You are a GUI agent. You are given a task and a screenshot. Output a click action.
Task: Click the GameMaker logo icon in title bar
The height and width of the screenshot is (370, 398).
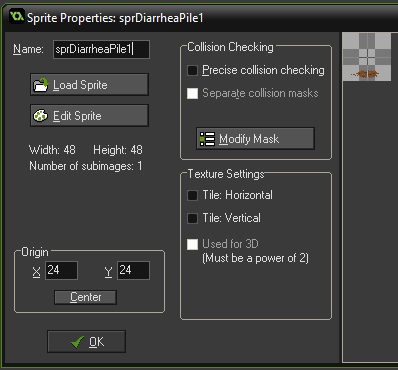click(x=16, y=17)
